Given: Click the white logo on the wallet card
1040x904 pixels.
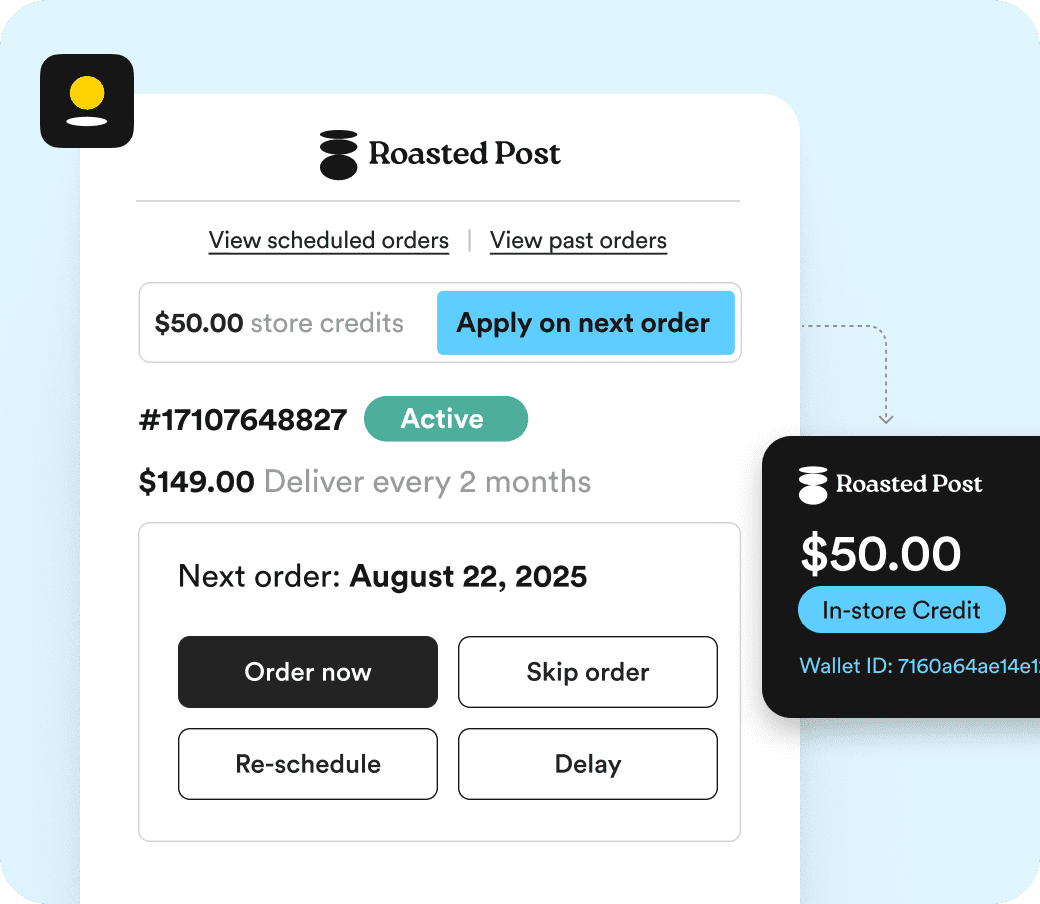Looking at the screenshot, I should click(x=814, y=485).
